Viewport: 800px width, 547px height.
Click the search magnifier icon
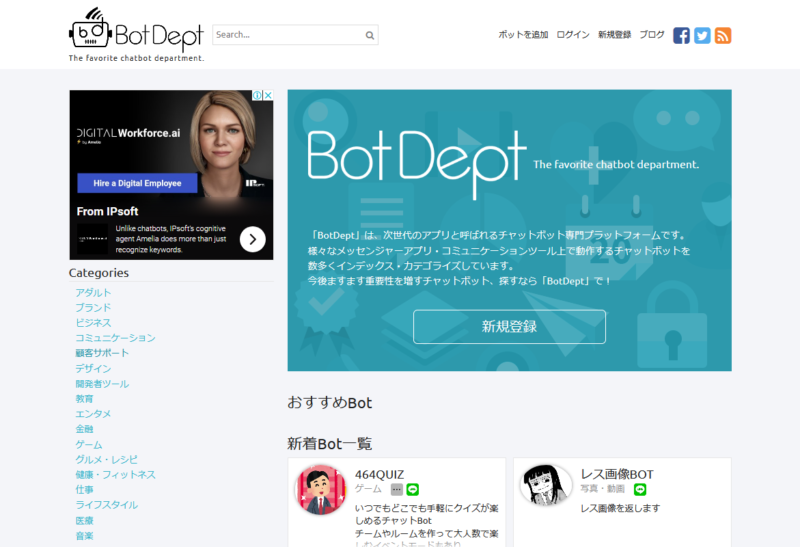[369, 35]
